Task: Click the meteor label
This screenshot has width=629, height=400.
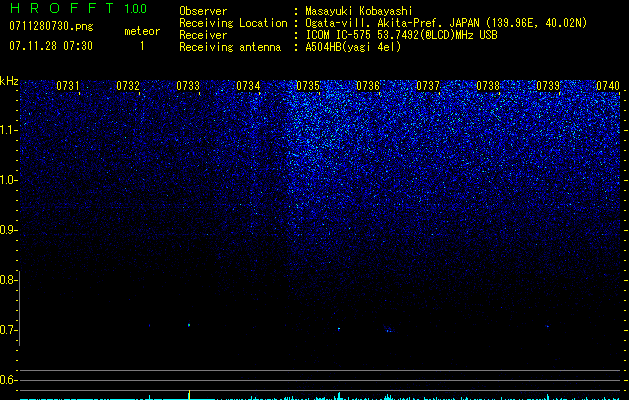Action: pyautogui.click(x=142, y=31)
